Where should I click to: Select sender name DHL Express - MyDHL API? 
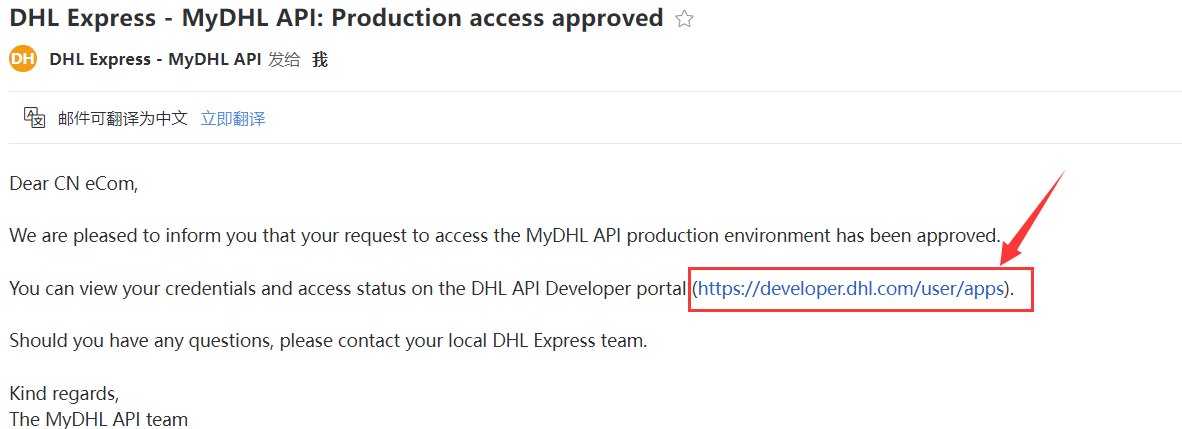click(156, 60)
